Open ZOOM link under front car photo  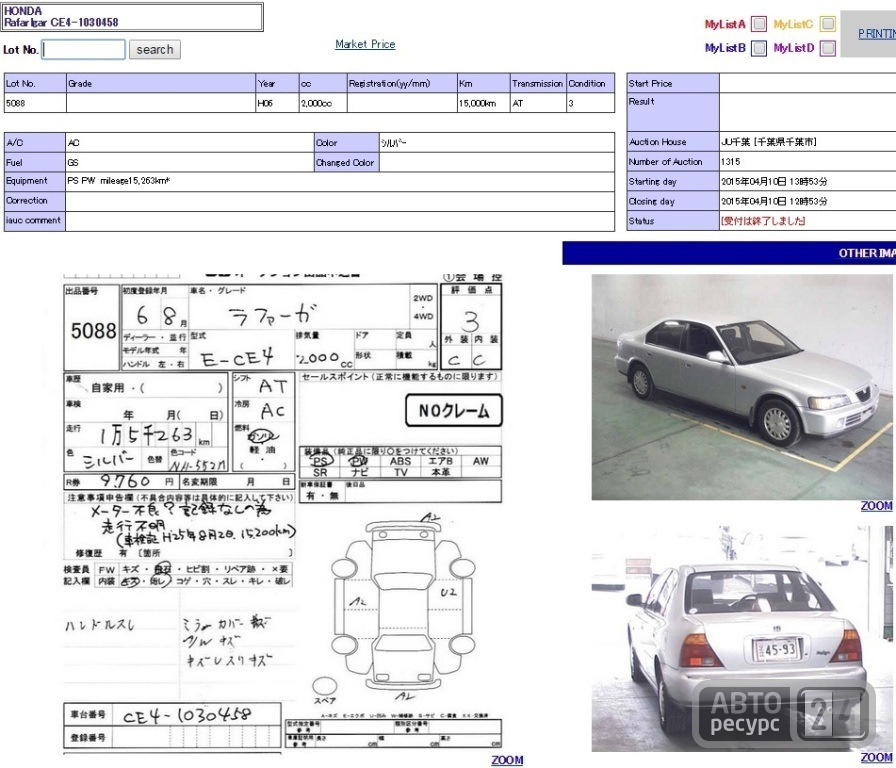(877, 506)
